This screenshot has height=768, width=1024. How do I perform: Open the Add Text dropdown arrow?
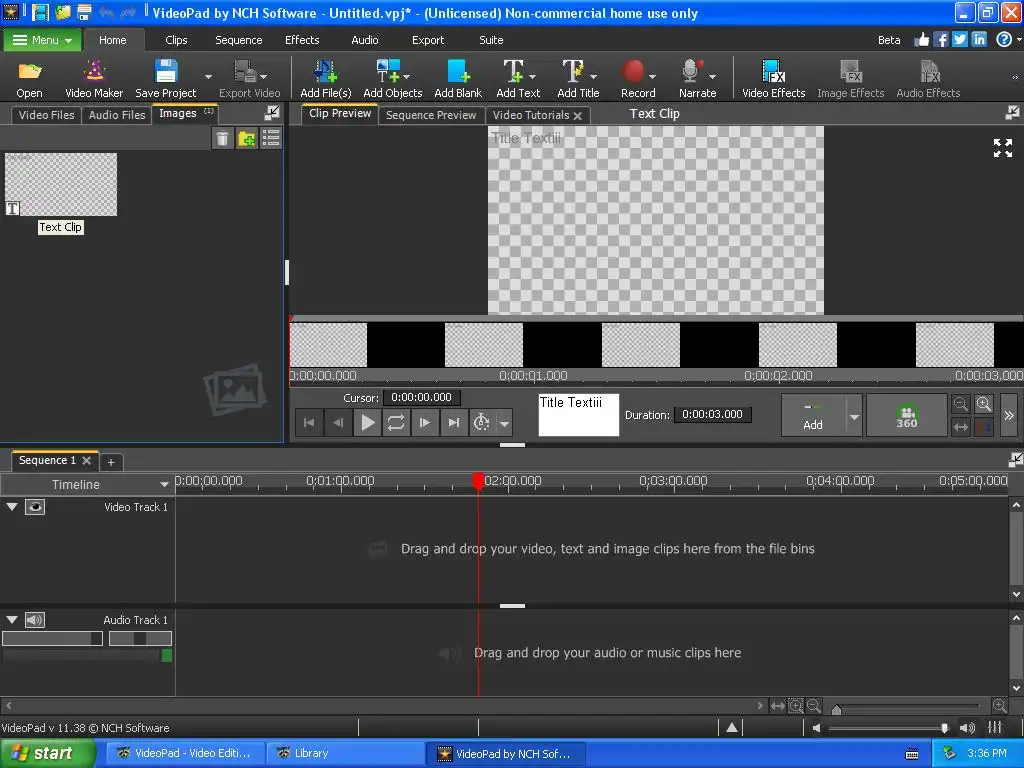[x=532, y=76]
